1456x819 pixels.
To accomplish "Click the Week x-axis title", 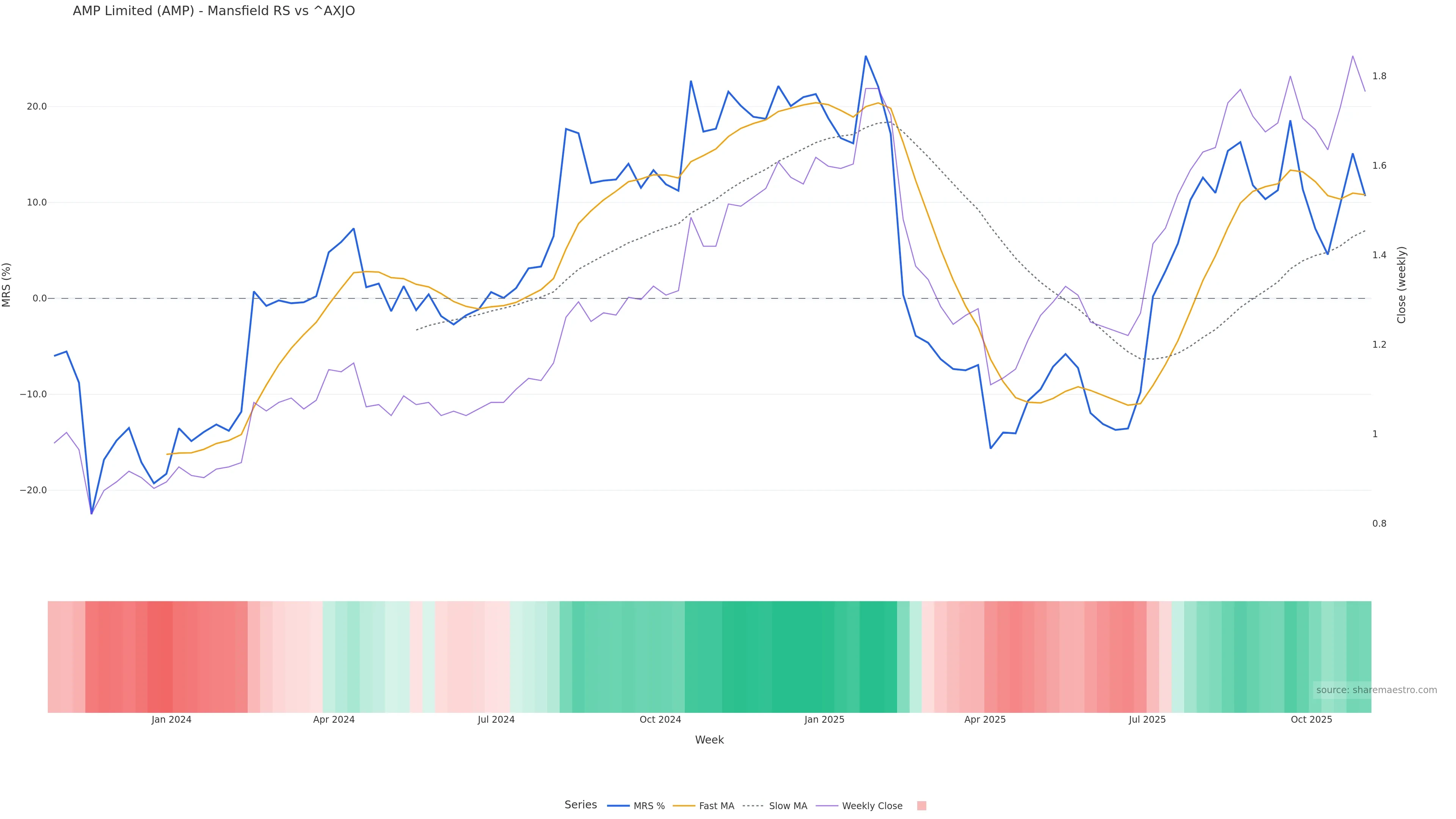I will [709, 740].
